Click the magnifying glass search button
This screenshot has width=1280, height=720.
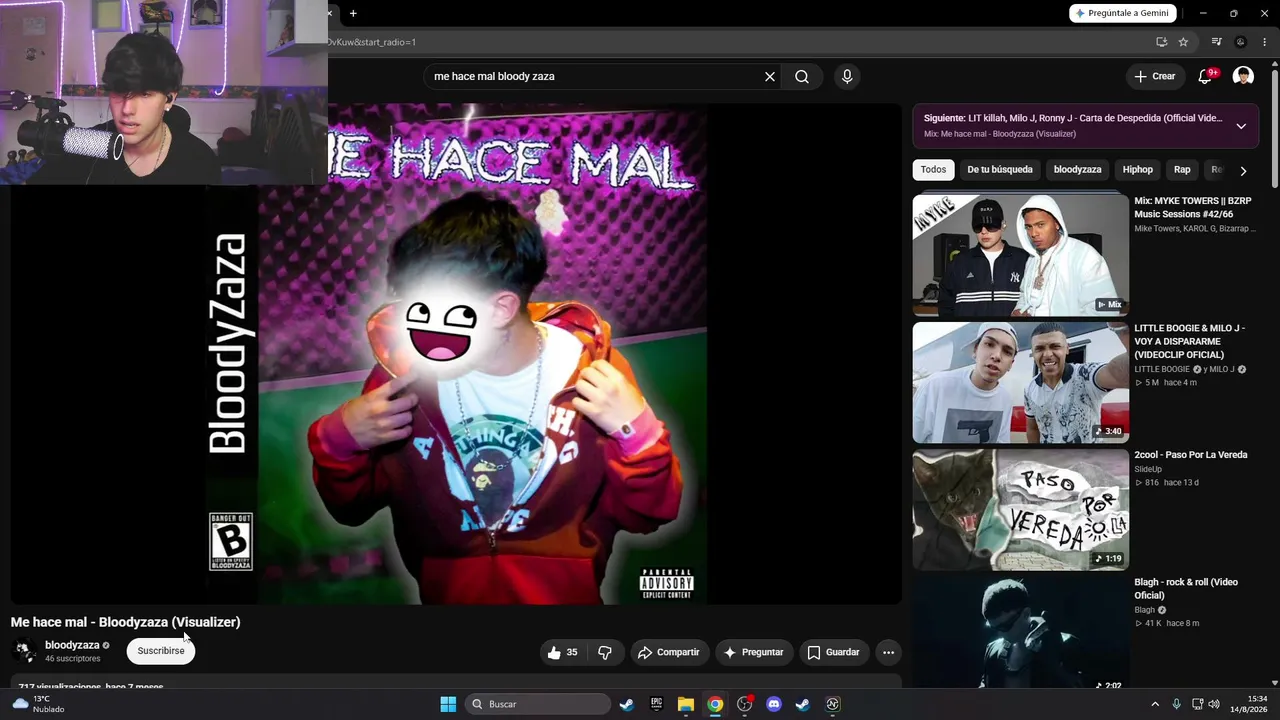pyautogui.click(x=802, y=76)
